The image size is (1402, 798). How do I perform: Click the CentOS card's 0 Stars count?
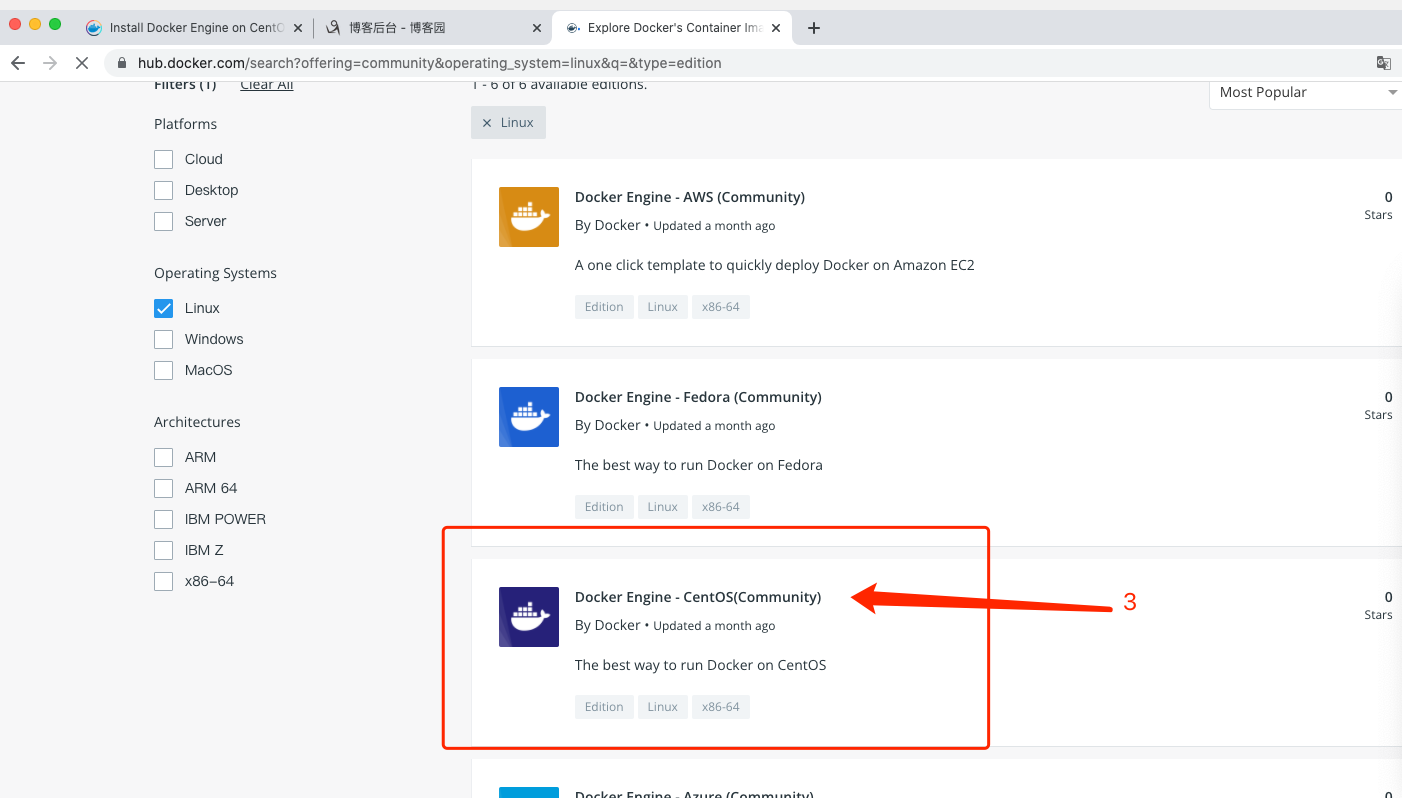coord(1378,606)
